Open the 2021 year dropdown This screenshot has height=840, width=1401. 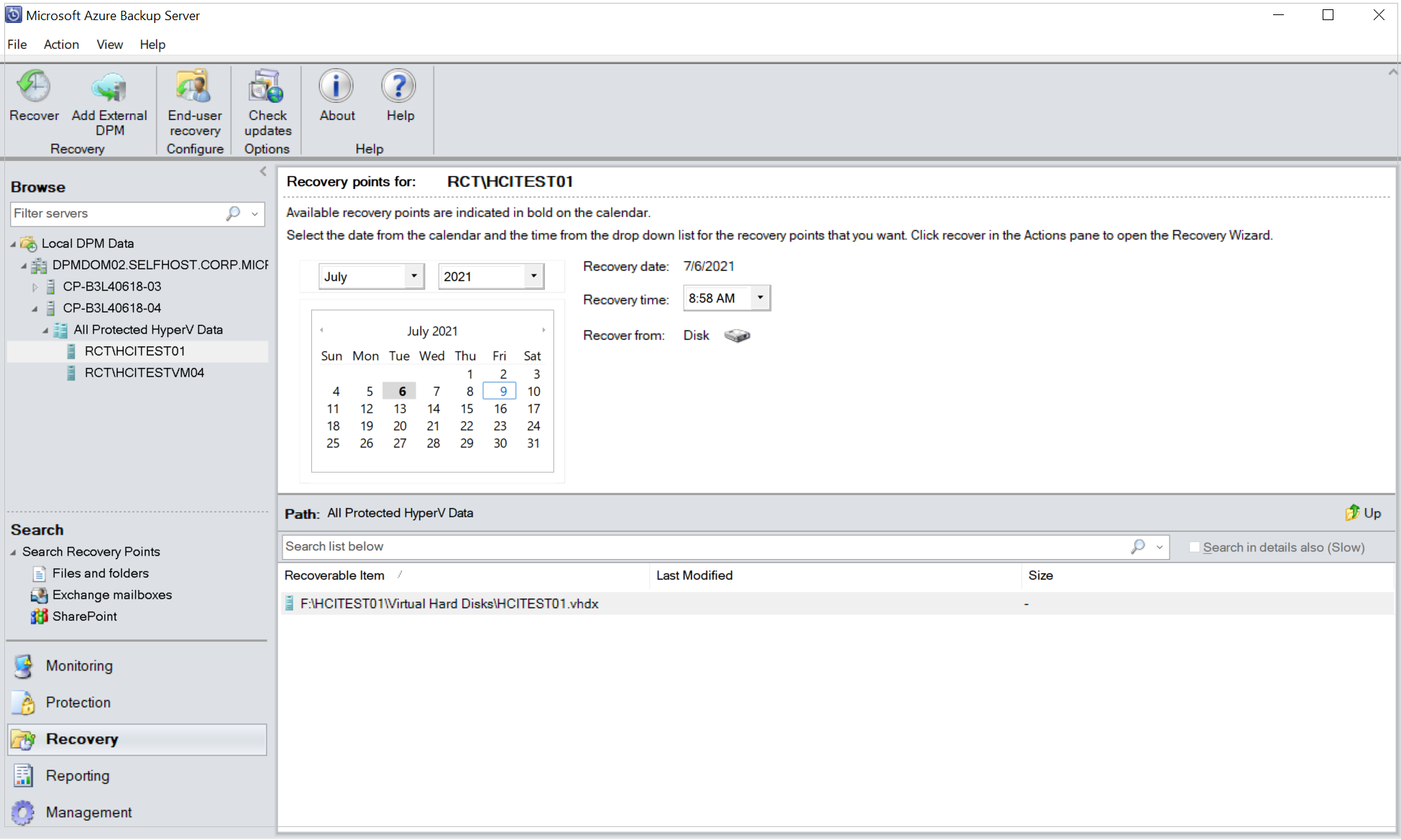point(534,277)
